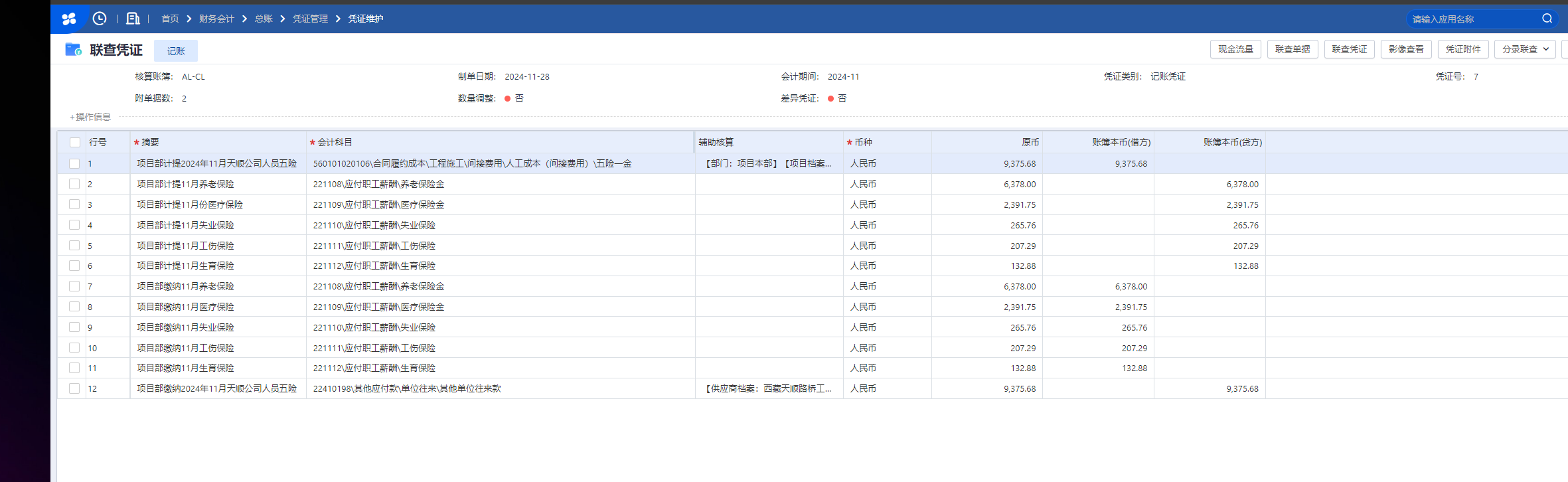Tick the checkbox for row 7
Screen dimensions: 1568x482
74,286
